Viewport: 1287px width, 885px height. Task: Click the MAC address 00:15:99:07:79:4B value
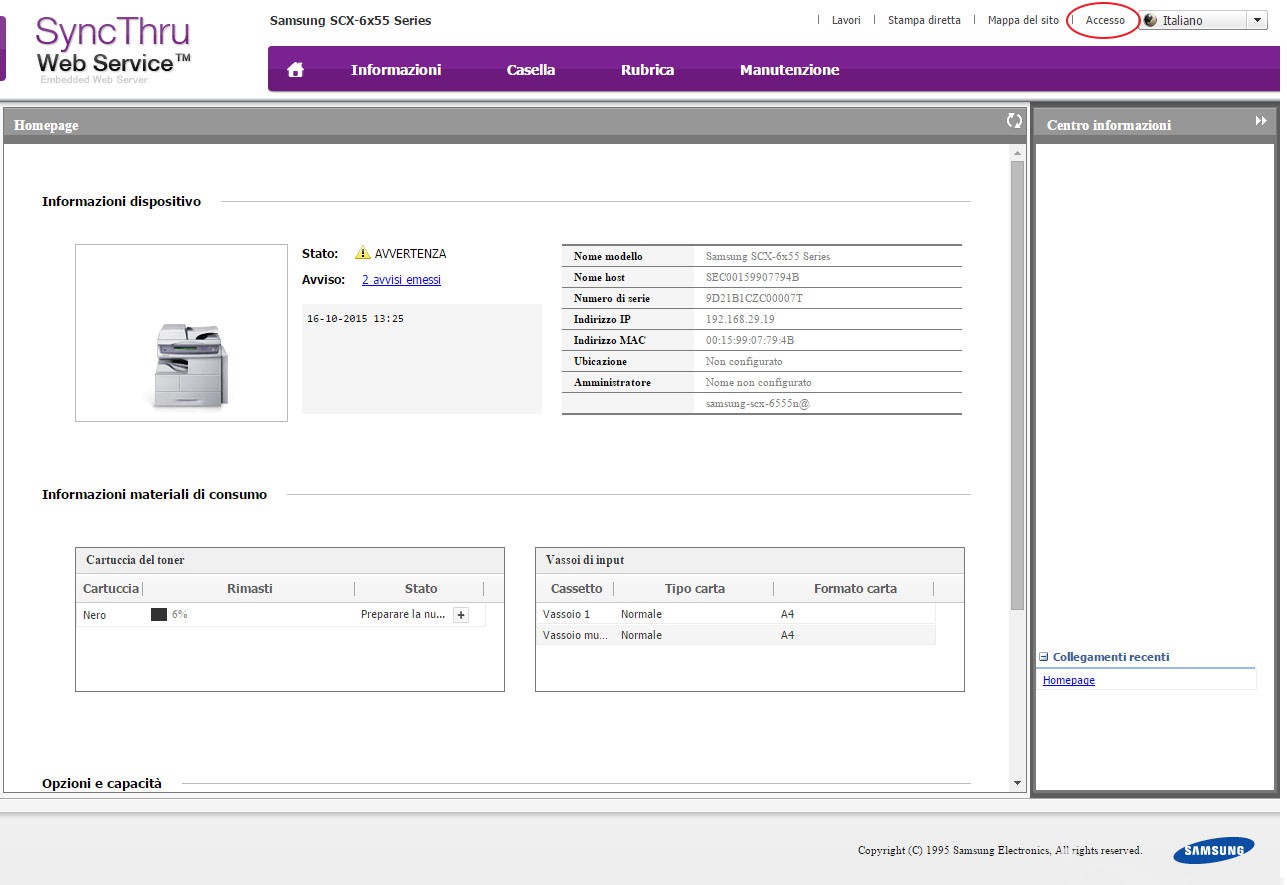pyautogui.click(x=750, y=340)
